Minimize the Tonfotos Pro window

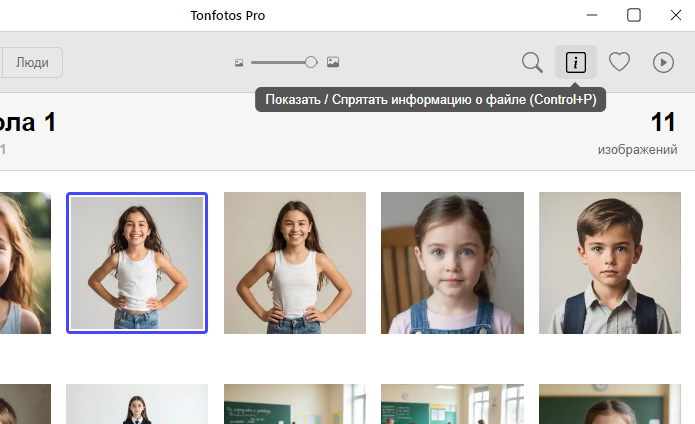587,15
